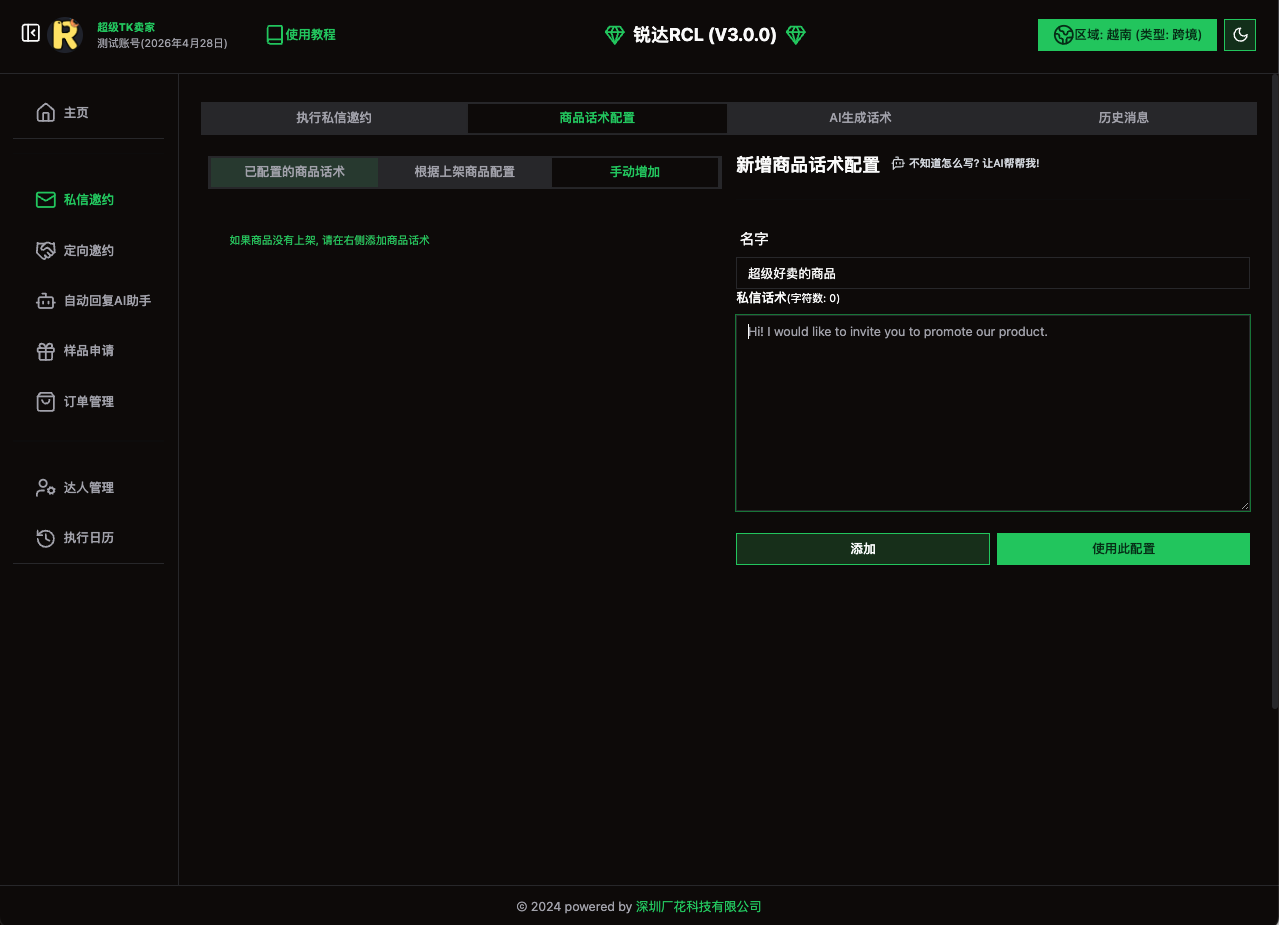Screen dimensions: 1279x925
Task: Switch to the 执行私信邀约 tab
Action: [x=334, y=118]
